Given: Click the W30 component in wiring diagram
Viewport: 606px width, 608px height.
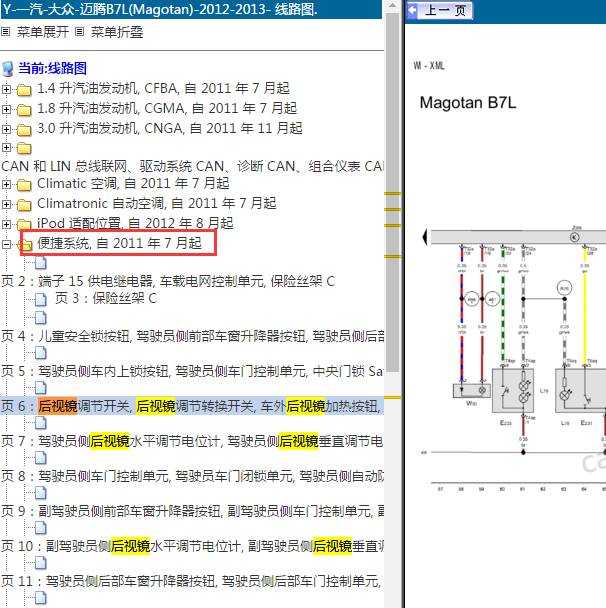Looking at the screenshot, I should [471, 390].
